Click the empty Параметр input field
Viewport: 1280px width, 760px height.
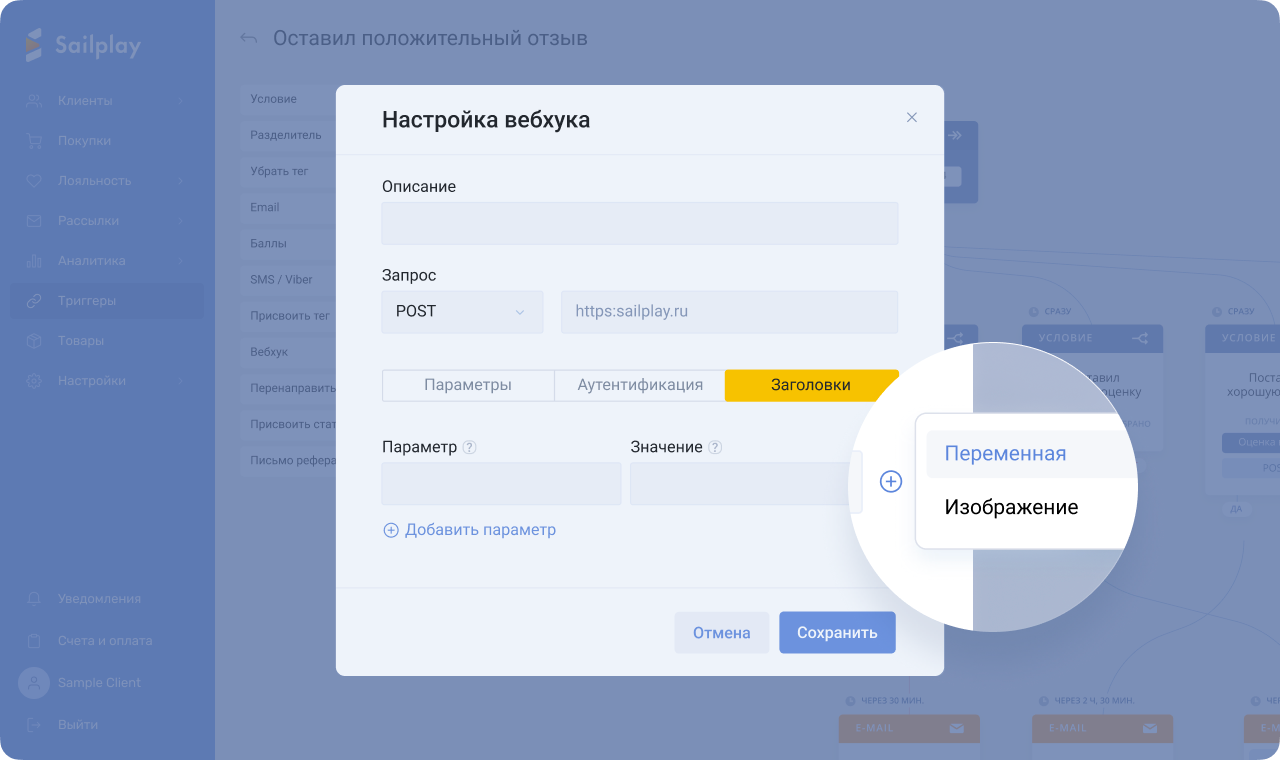pyautogui.click(x=502, y=484)
